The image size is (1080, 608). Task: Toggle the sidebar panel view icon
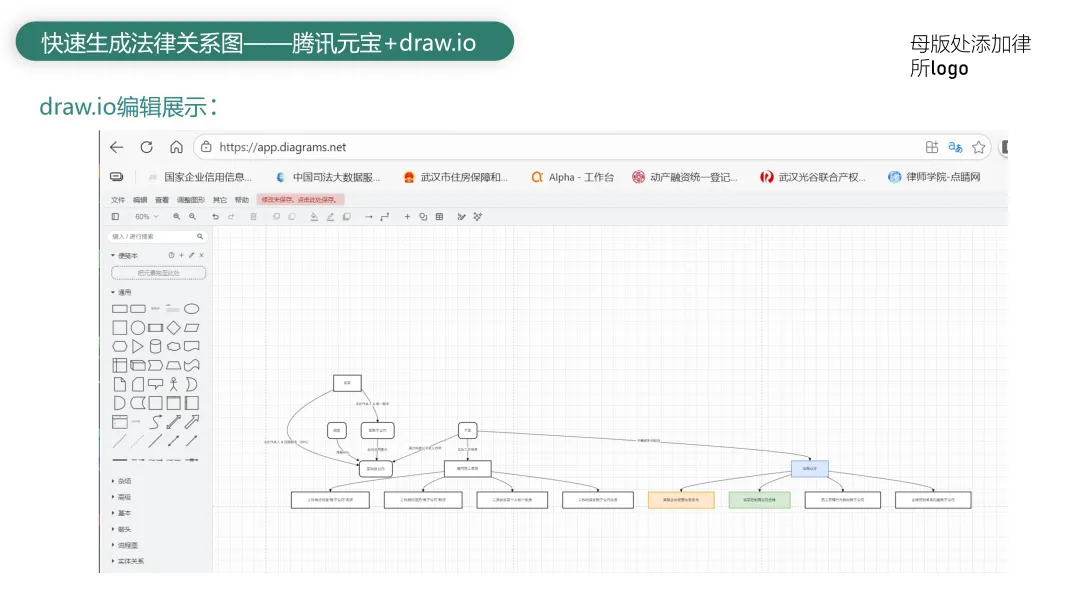(115, 217)
